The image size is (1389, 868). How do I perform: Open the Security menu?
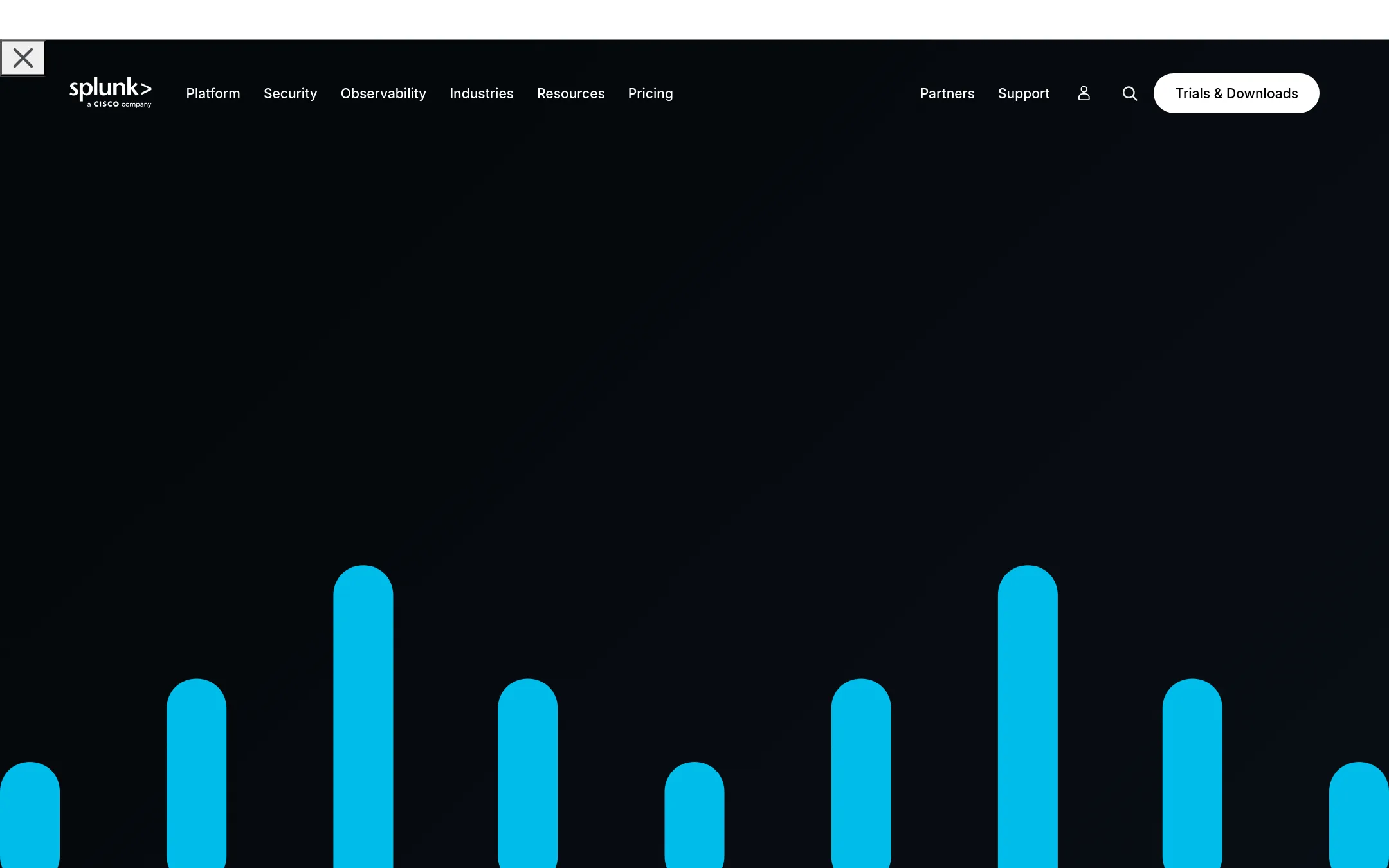pyautogui.click(x=291, y=93)
